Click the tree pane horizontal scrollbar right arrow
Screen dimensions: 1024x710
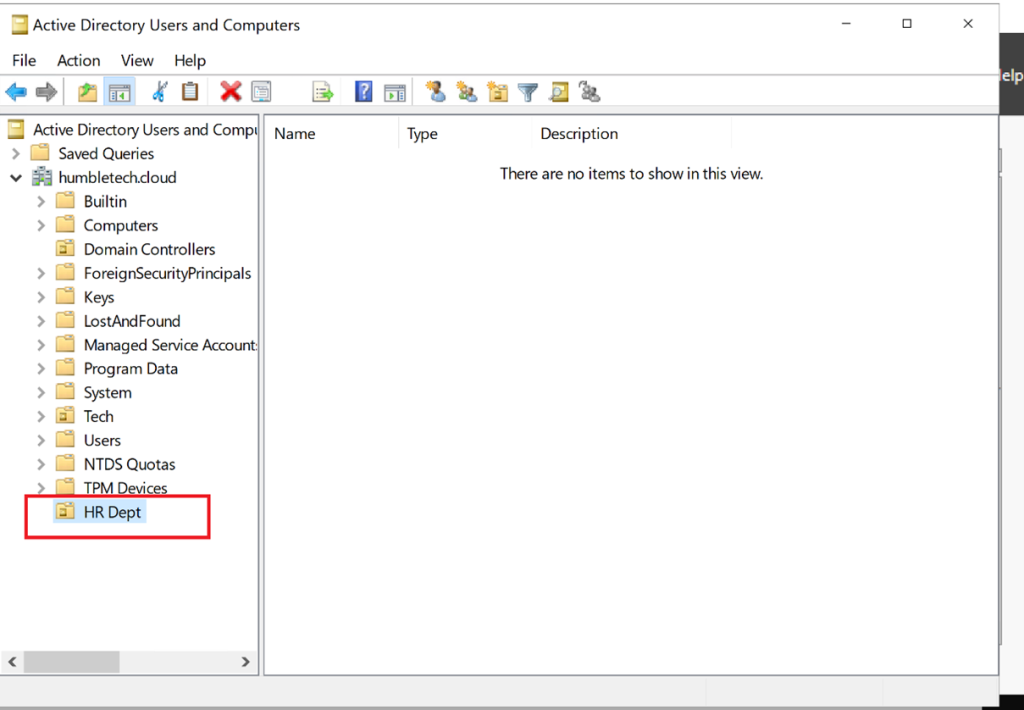pos(246,662)
